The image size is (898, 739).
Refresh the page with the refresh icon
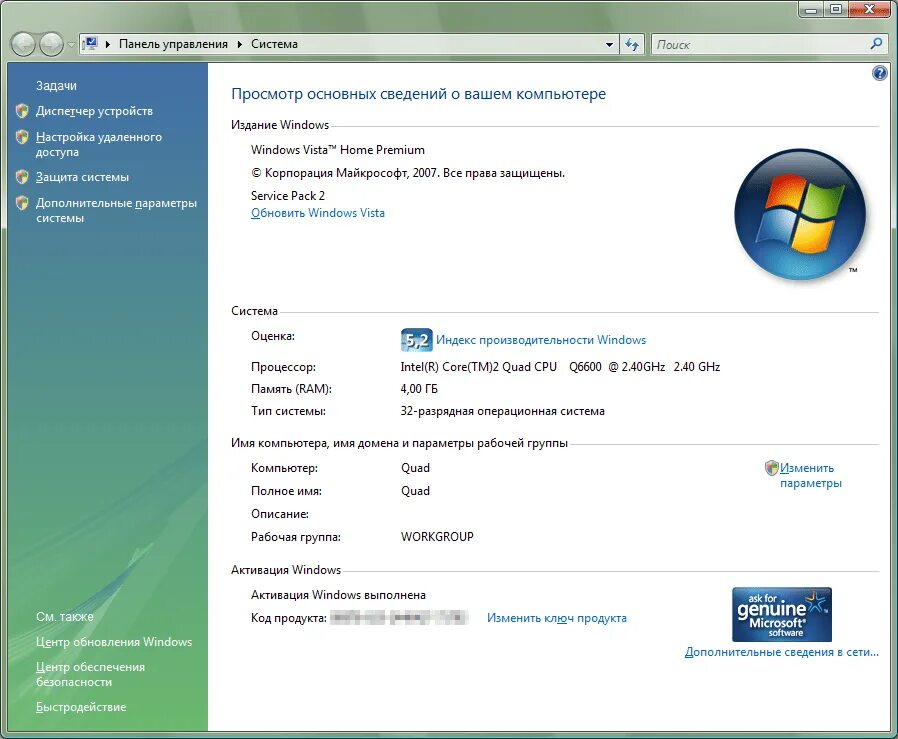(x=632, y=45)
